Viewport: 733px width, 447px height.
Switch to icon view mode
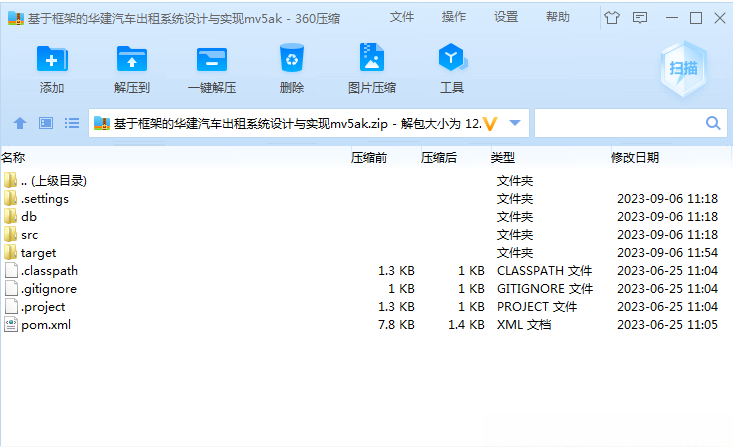(46, 123)
